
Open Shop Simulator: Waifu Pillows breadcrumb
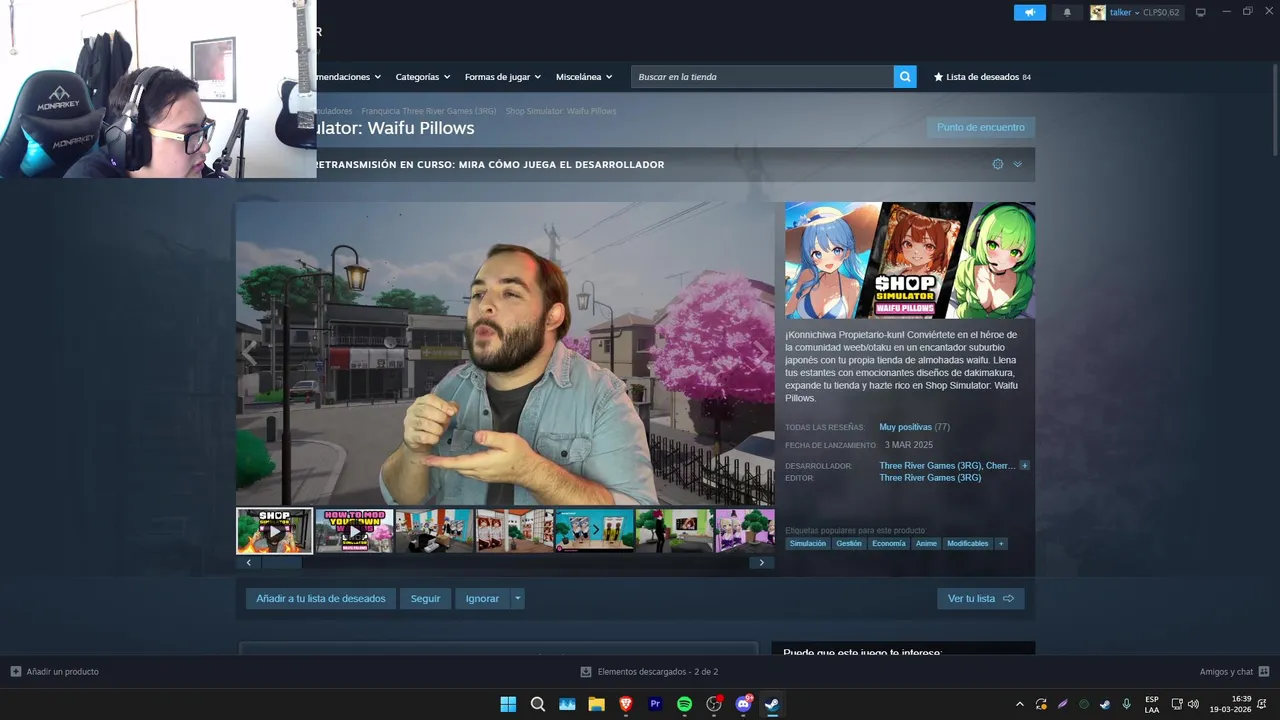click(x=561, y=111)
